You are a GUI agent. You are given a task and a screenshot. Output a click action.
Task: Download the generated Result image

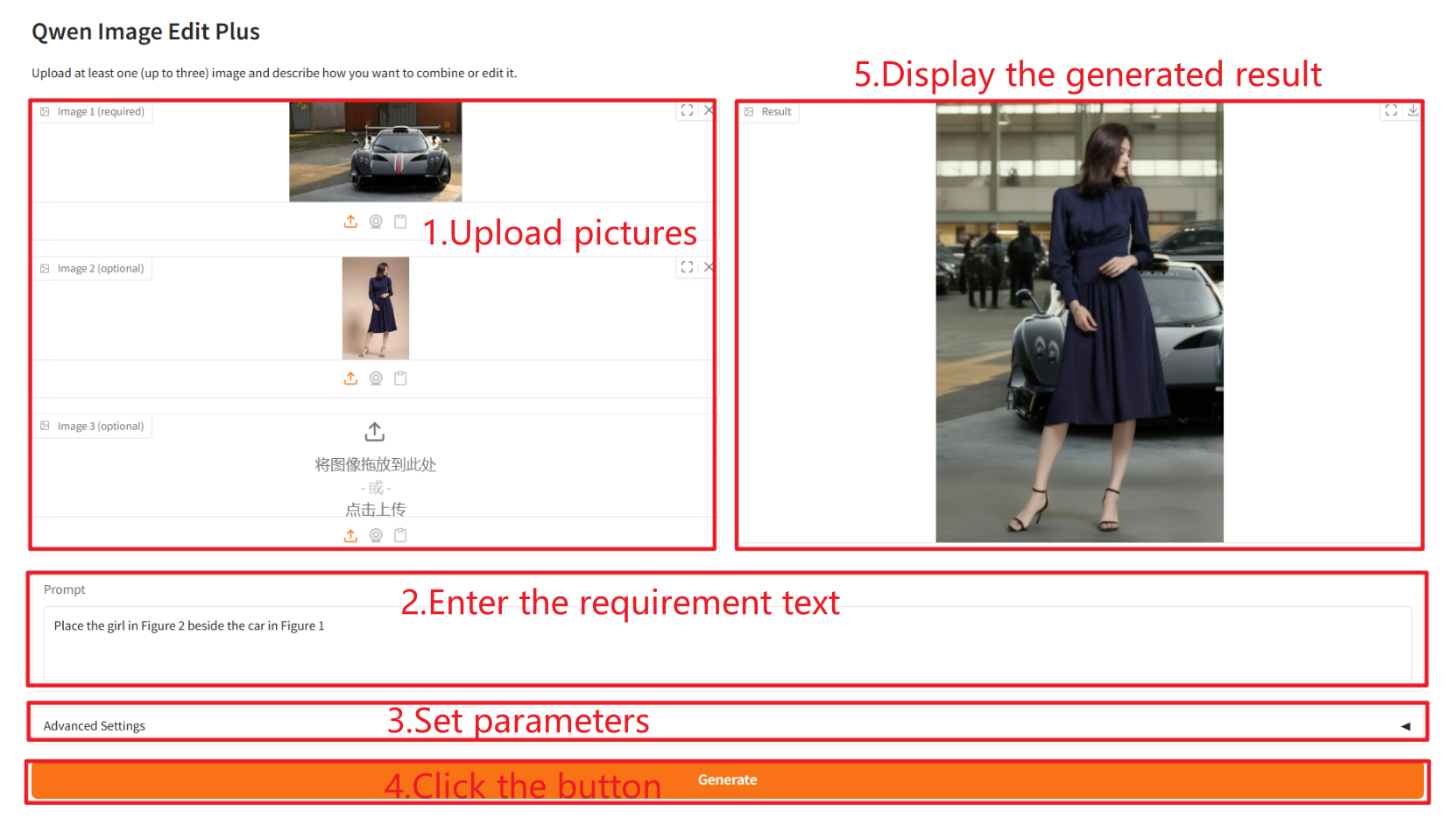1413,110
